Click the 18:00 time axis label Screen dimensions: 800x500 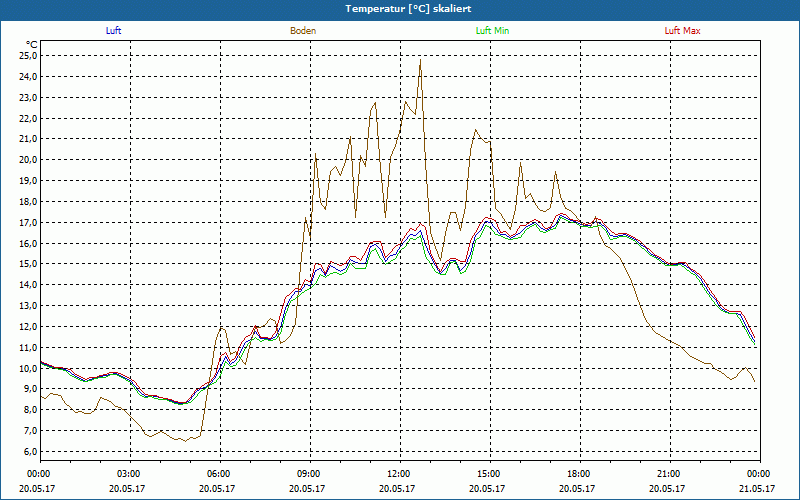(x=580, y=474)
